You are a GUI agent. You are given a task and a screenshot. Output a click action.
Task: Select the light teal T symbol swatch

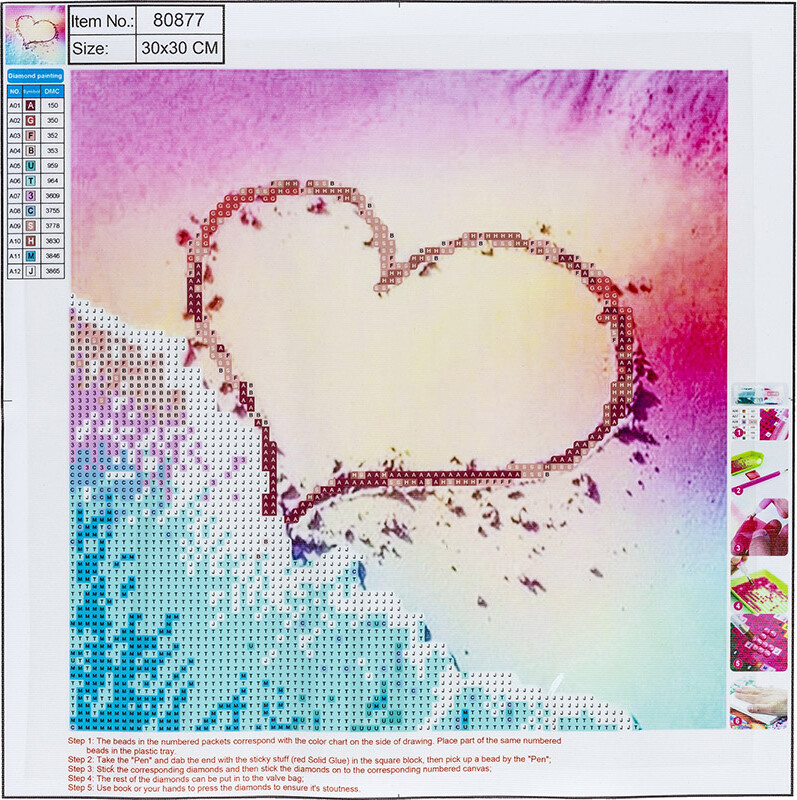31,180
